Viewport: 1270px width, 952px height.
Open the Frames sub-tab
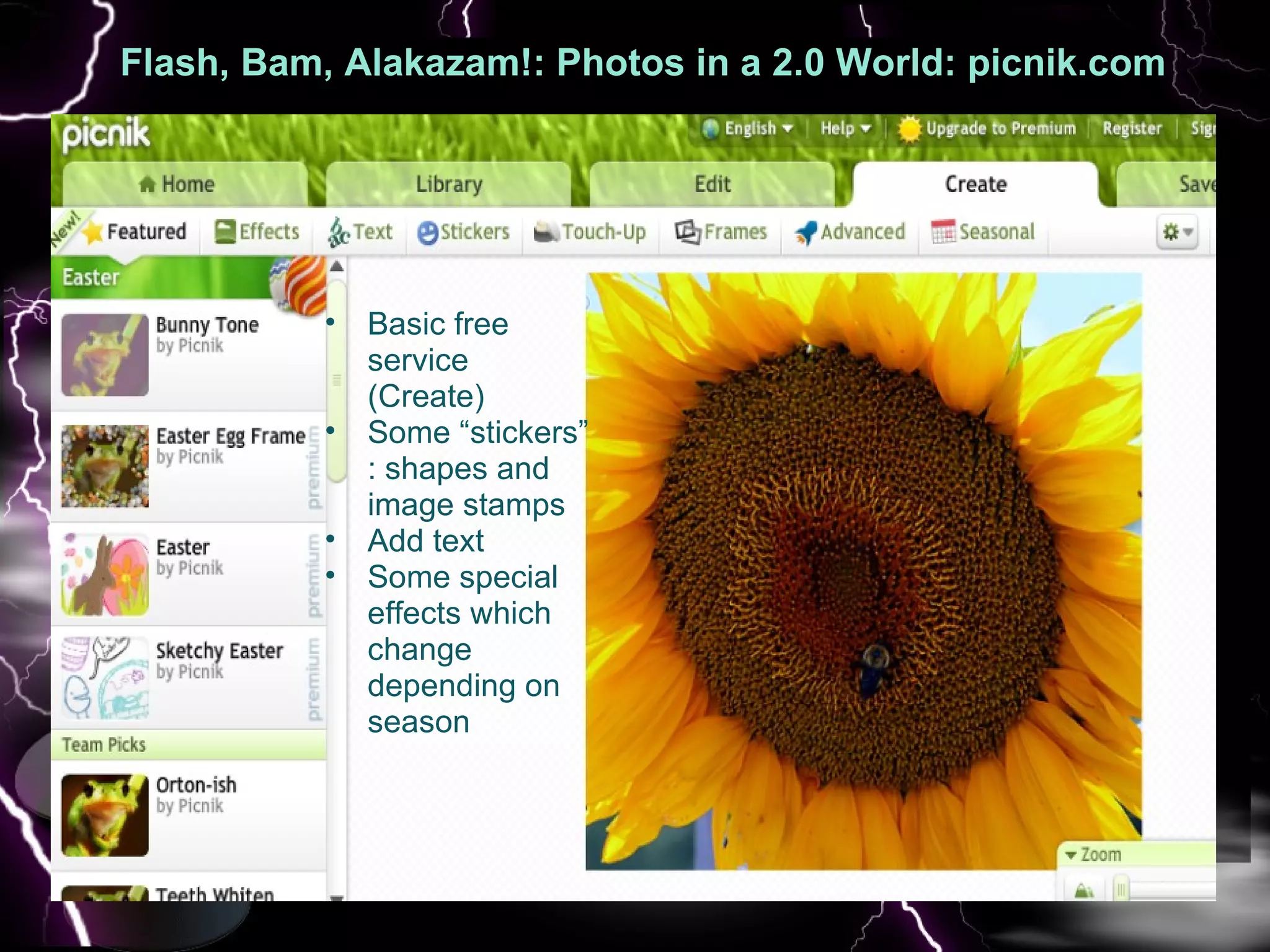tap(721, 232)
